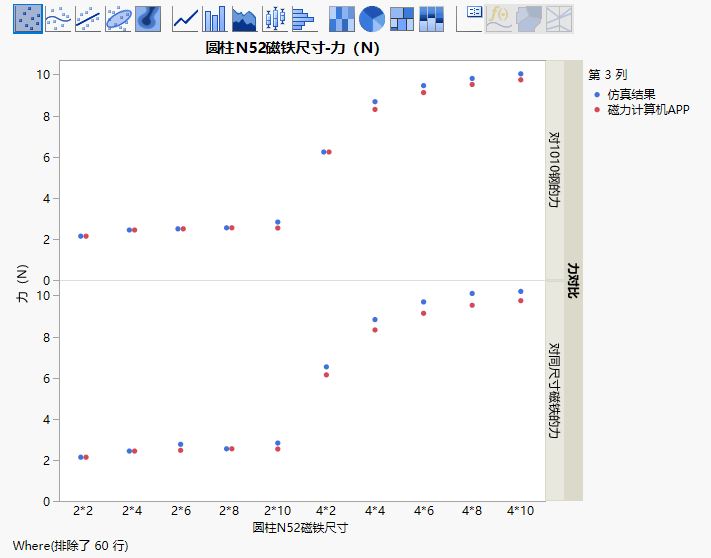Image resolution: width=711 pixels, height=558 pixels.
Task: Choose the Treemap element icon
Action: coord(402,18)
